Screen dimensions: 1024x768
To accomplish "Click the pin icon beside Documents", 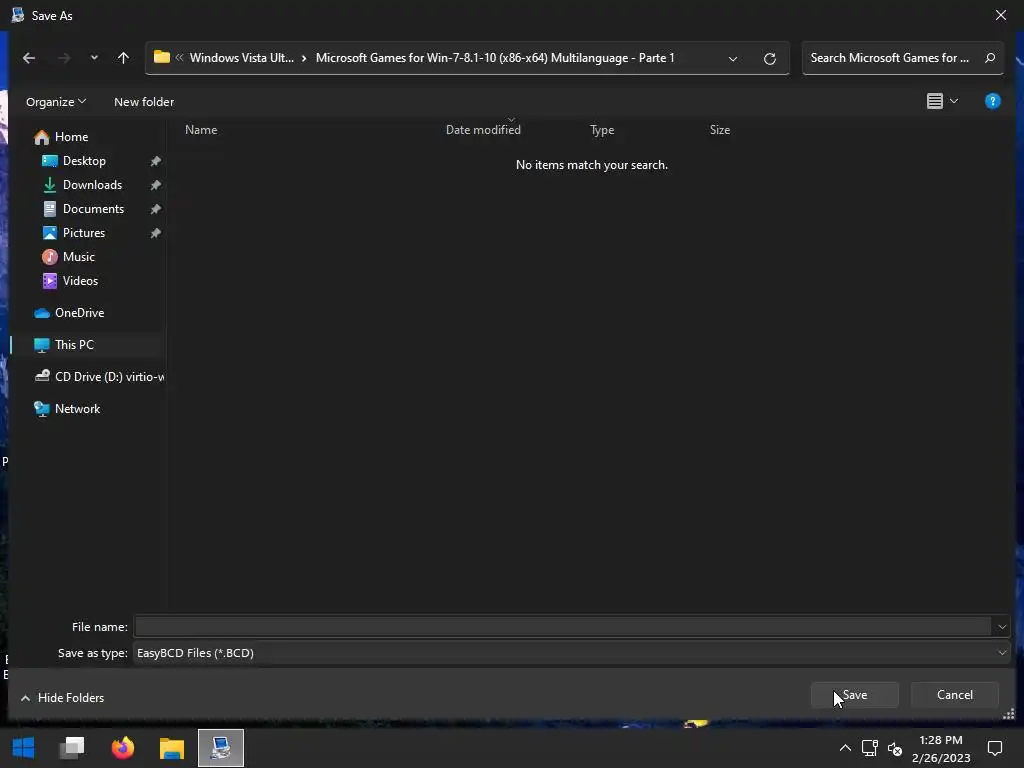I will click(x=155, y=210).
